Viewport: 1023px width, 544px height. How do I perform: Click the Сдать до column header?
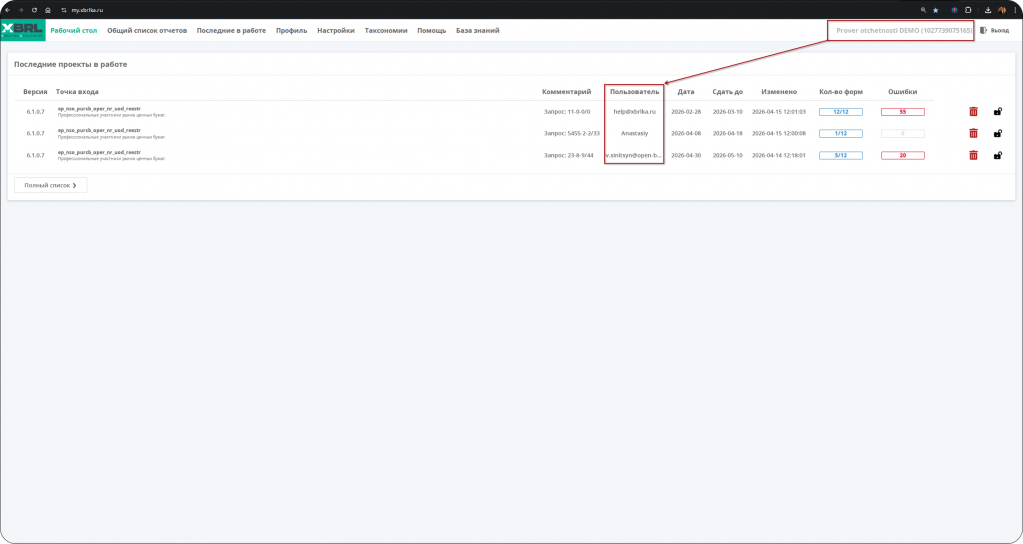(727, 92)
